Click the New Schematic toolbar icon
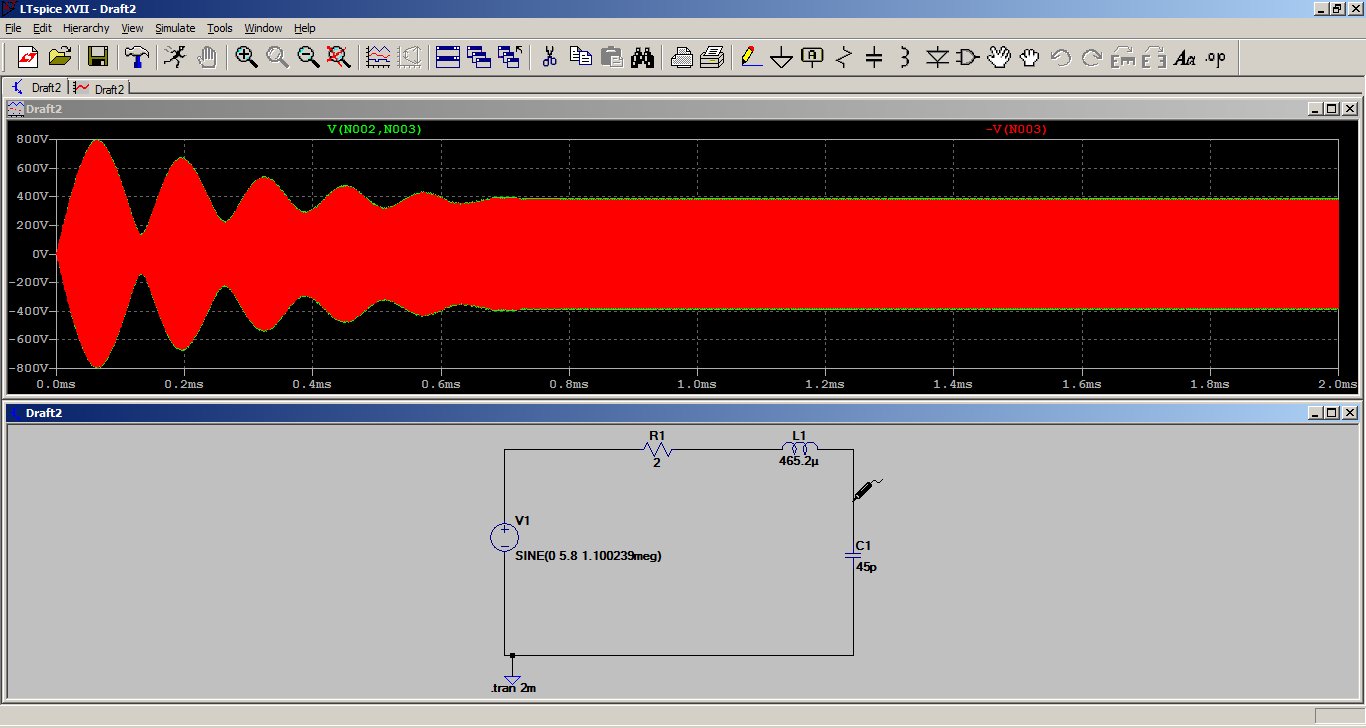The image size is (1366, 728). pos(28,57)
